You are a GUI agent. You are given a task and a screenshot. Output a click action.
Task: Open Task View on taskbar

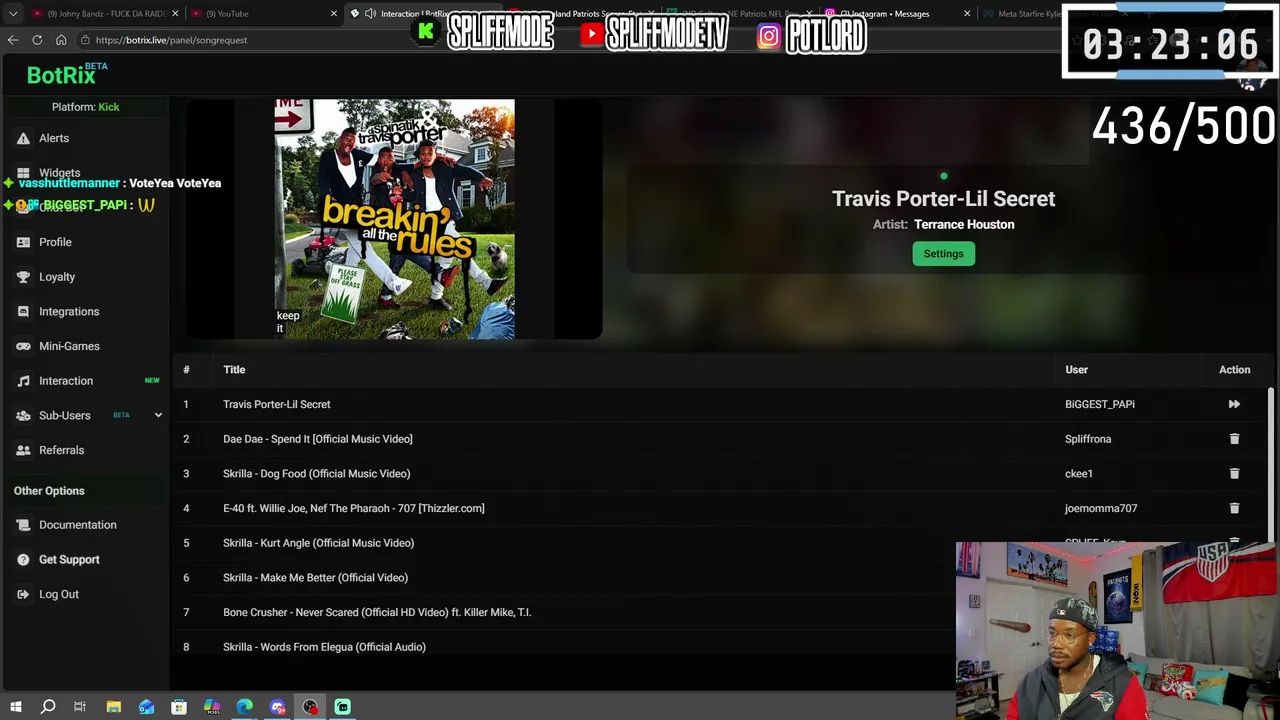coord(80,707)
